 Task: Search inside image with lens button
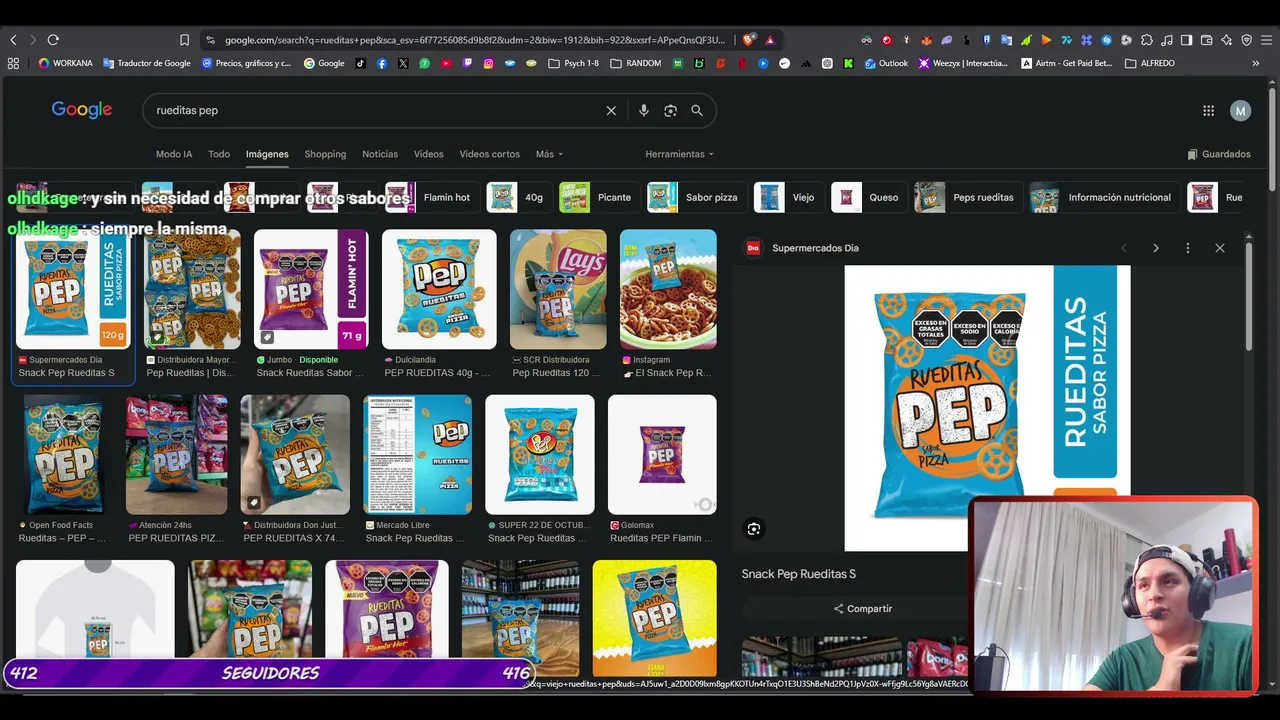tap(754, 529)
